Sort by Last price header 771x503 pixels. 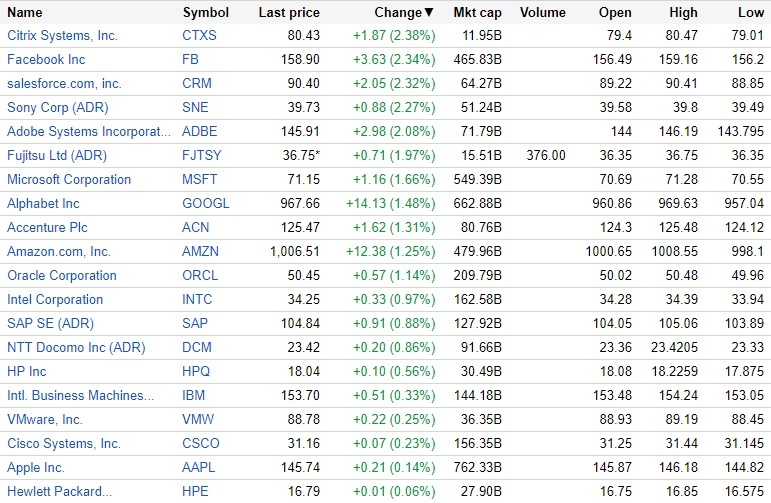click(x=288, y=13)
